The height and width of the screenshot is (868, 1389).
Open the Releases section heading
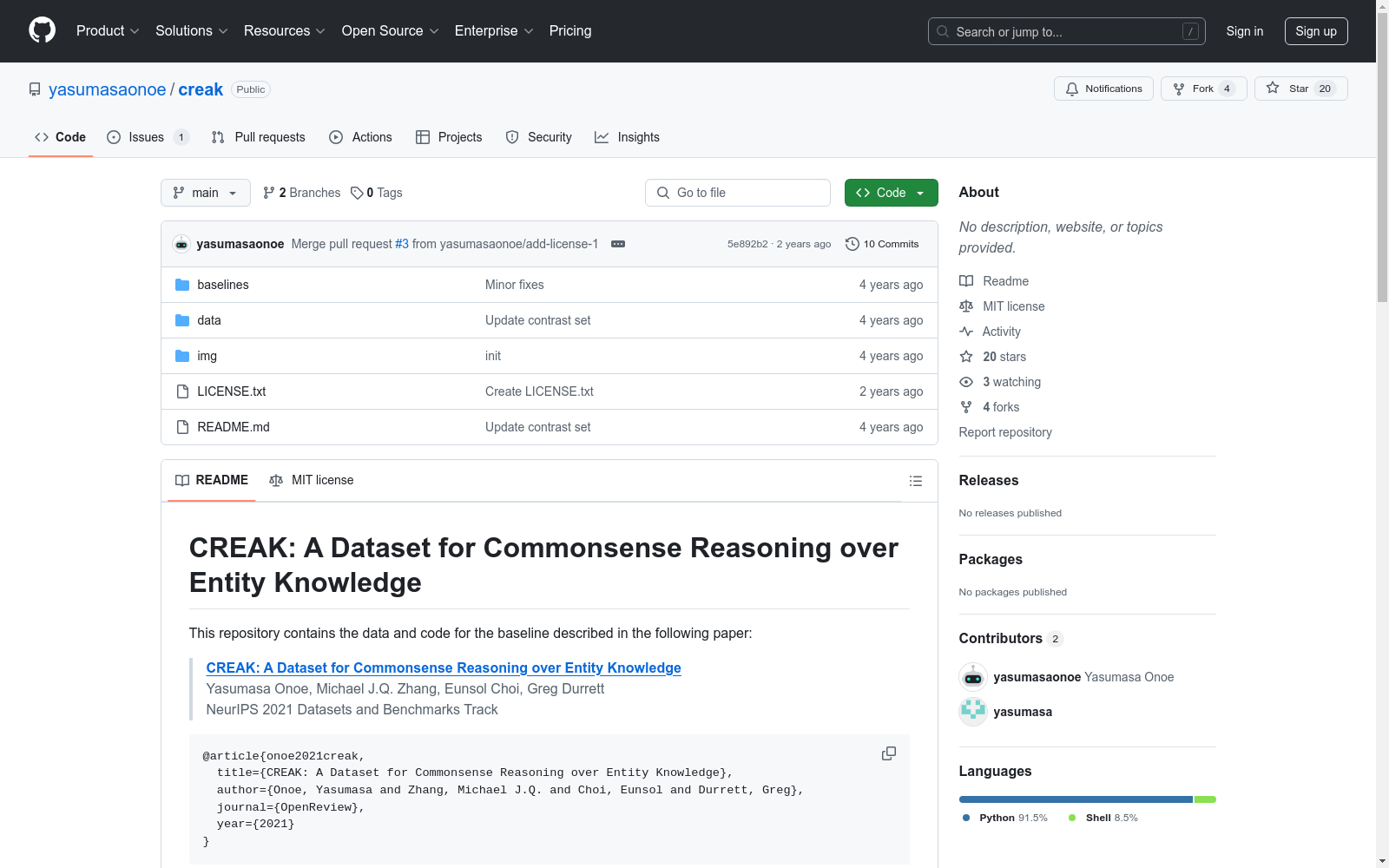pyautogui.click(x=989, y=480)
